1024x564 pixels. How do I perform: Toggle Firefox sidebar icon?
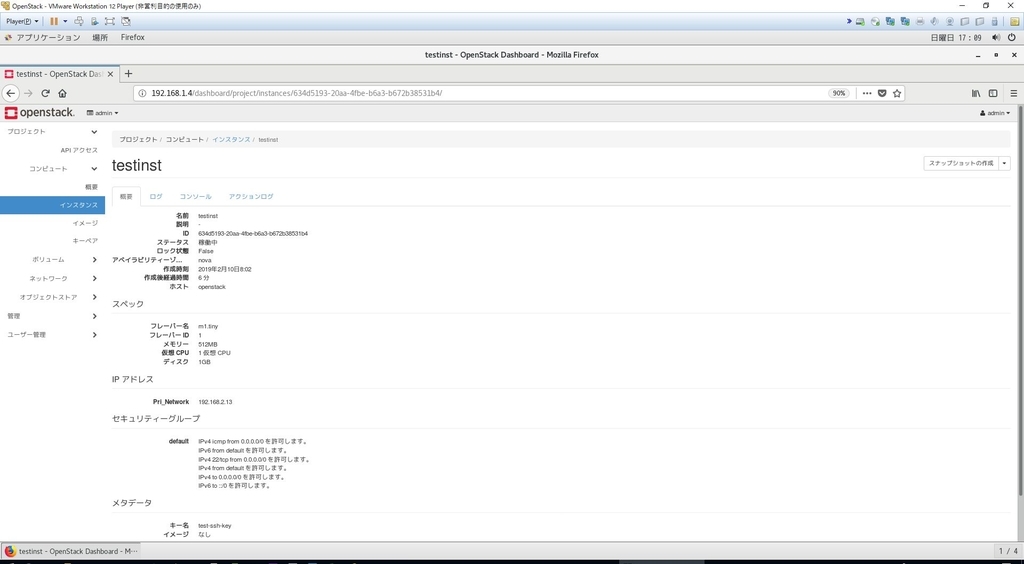click(993, 93)
